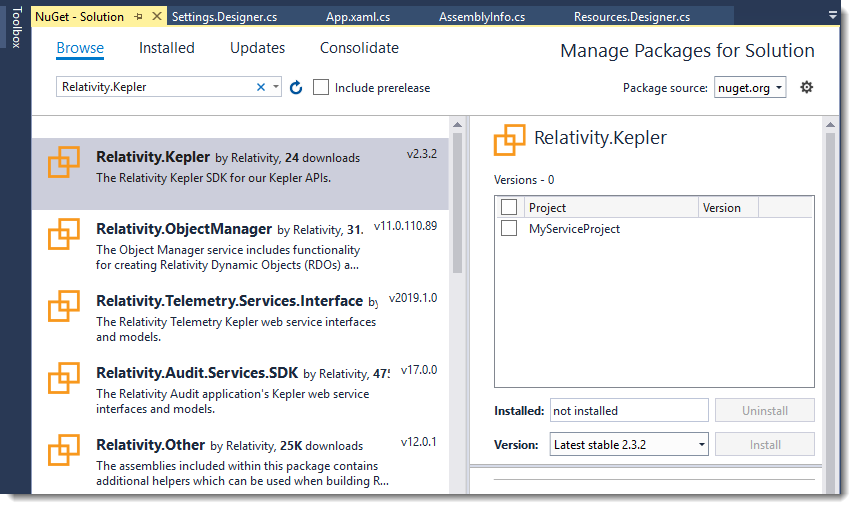Close the NuGet - Solution tab
This screenshot has width=856, height=509.
coord(157,16)
